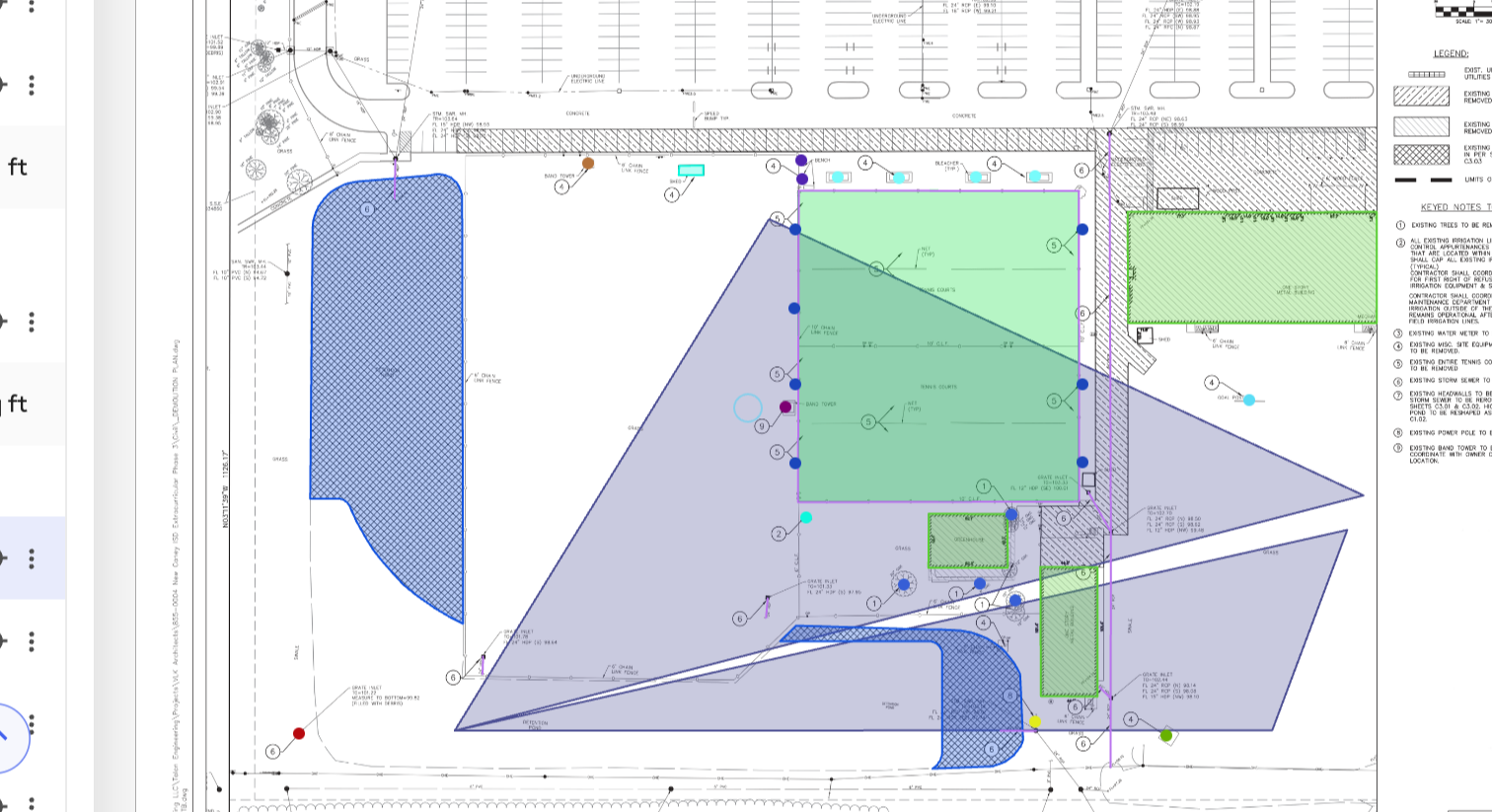Viewport: 1492px width, 812px height.
Task: Select the blue marker at tennis courts' top-left corner
Action: pyautogui.click(x=795, y=229)
